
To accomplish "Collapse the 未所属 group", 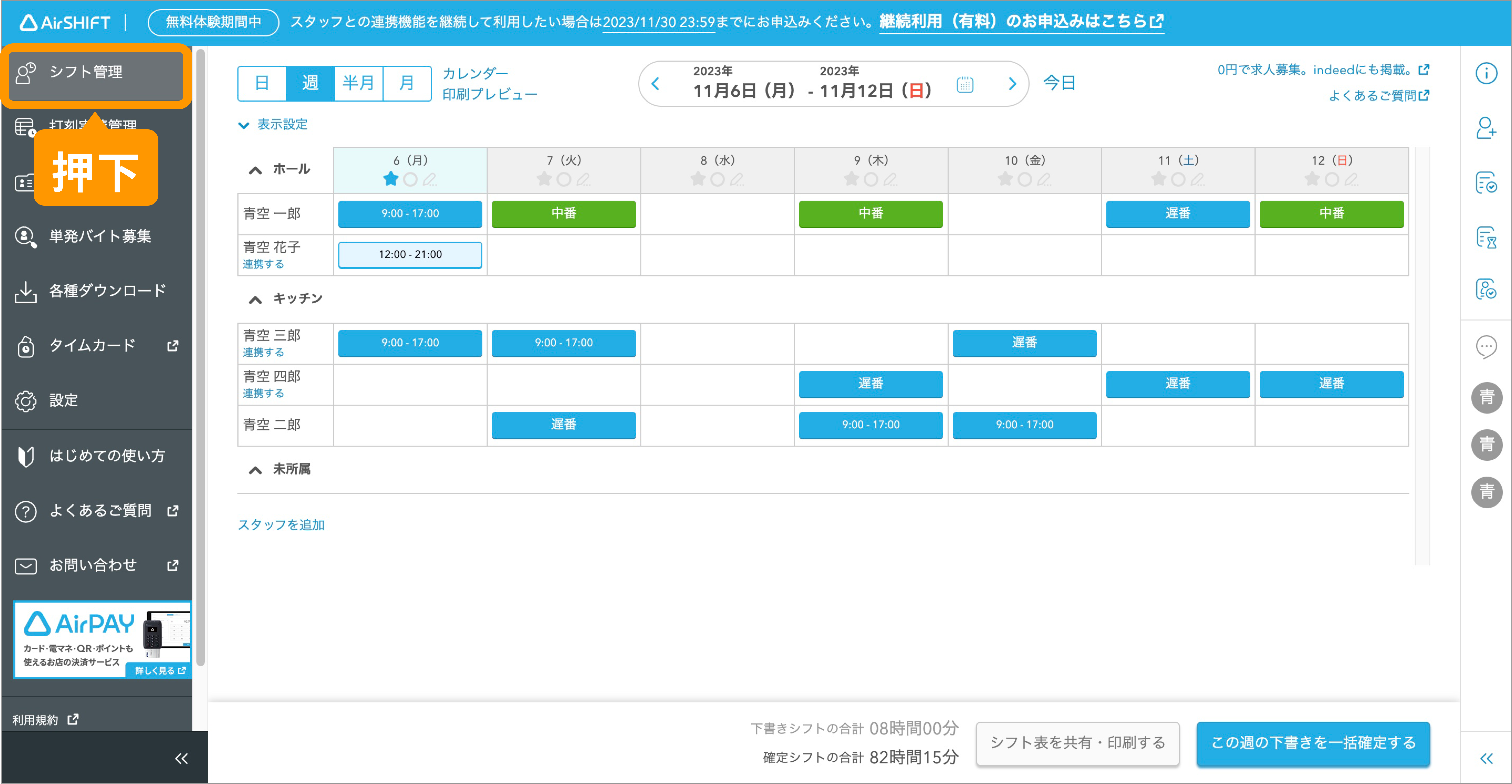I will coord(255,470).
